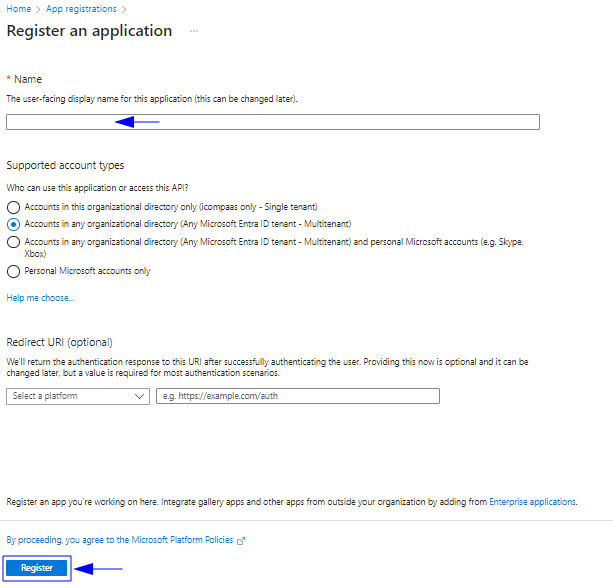The height and width of the screenshot is (588, 613).
Task: Click the Redirect URI input field
Action: click(298, 396)
